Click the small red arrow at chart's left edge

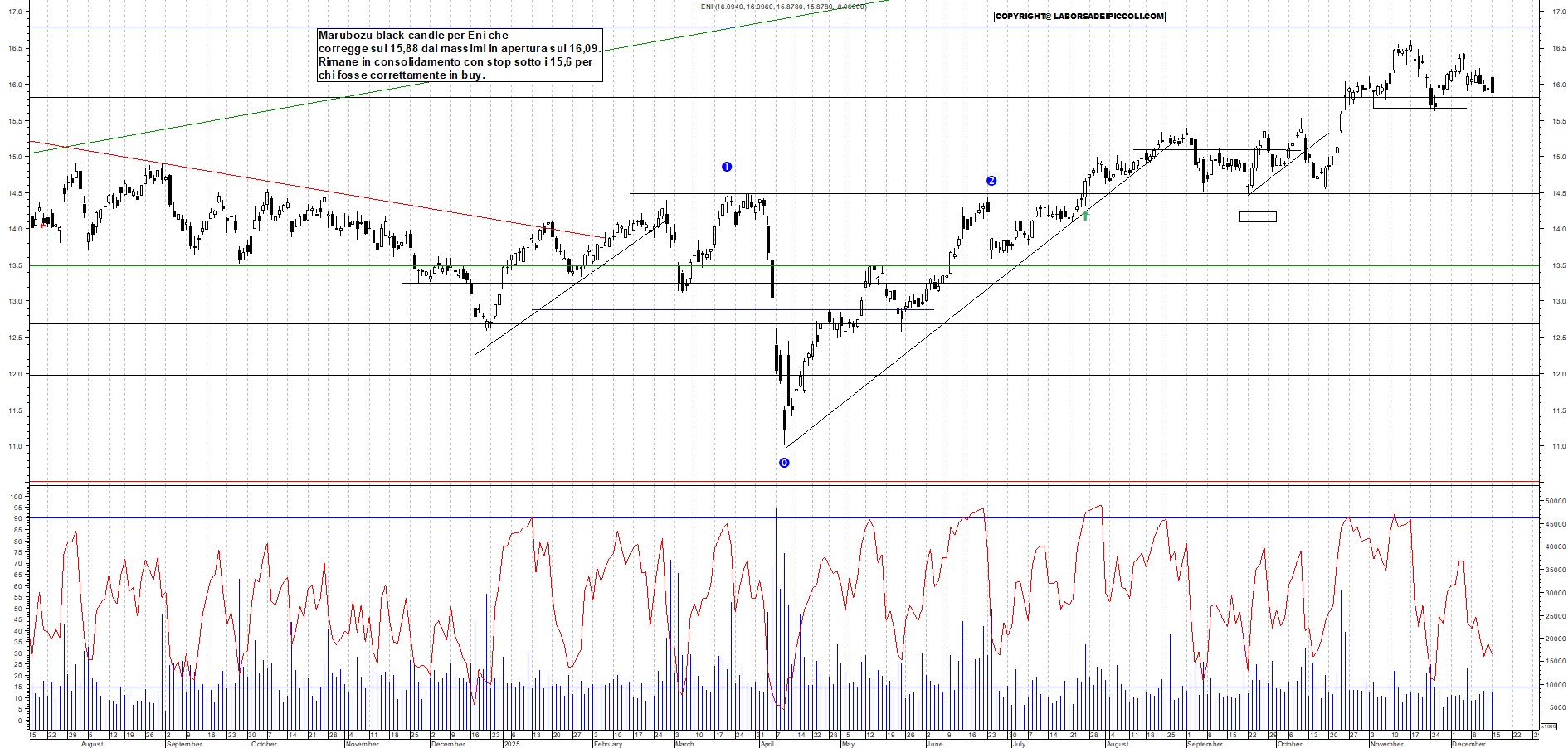43,226
